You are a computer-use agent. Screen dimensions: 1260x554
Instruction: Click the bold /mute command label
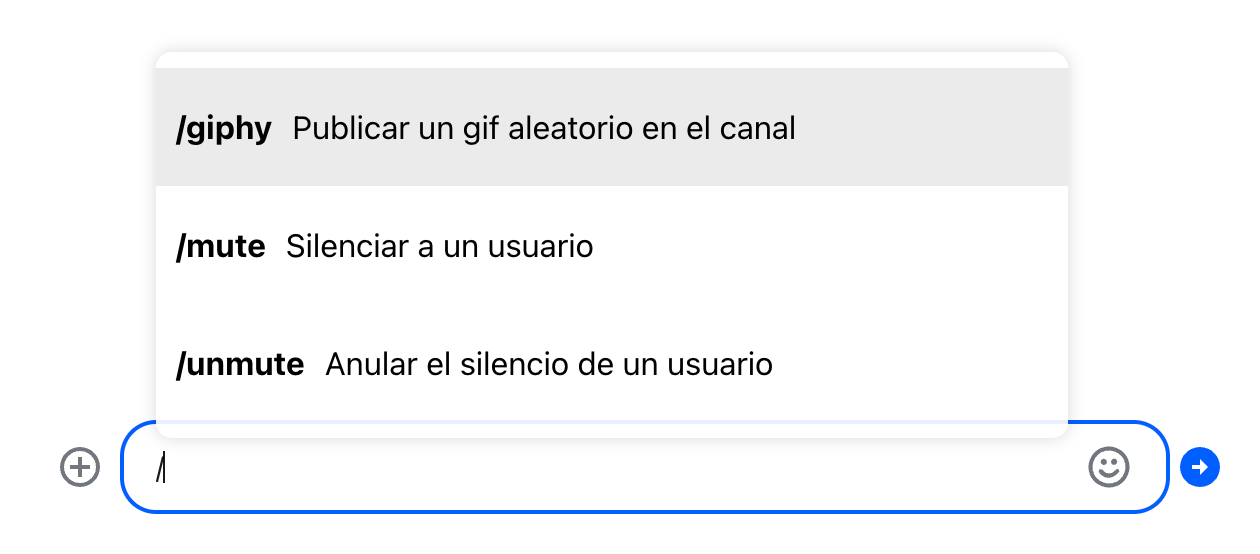pos(221,246)
